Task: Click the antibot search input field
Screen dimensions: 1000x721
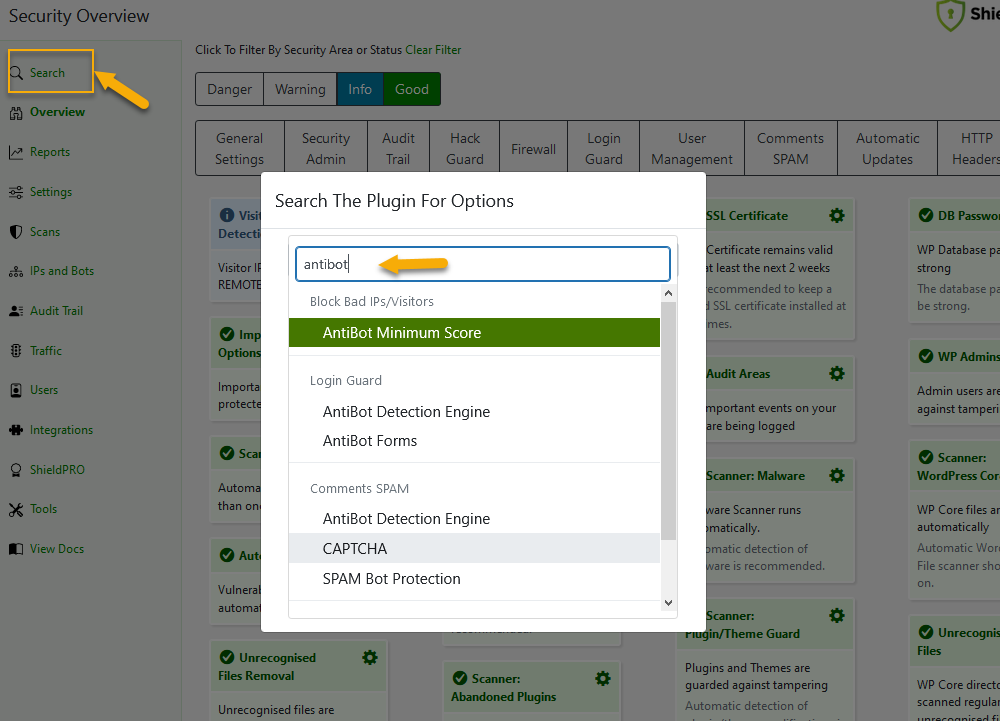Action: point(482,264)
